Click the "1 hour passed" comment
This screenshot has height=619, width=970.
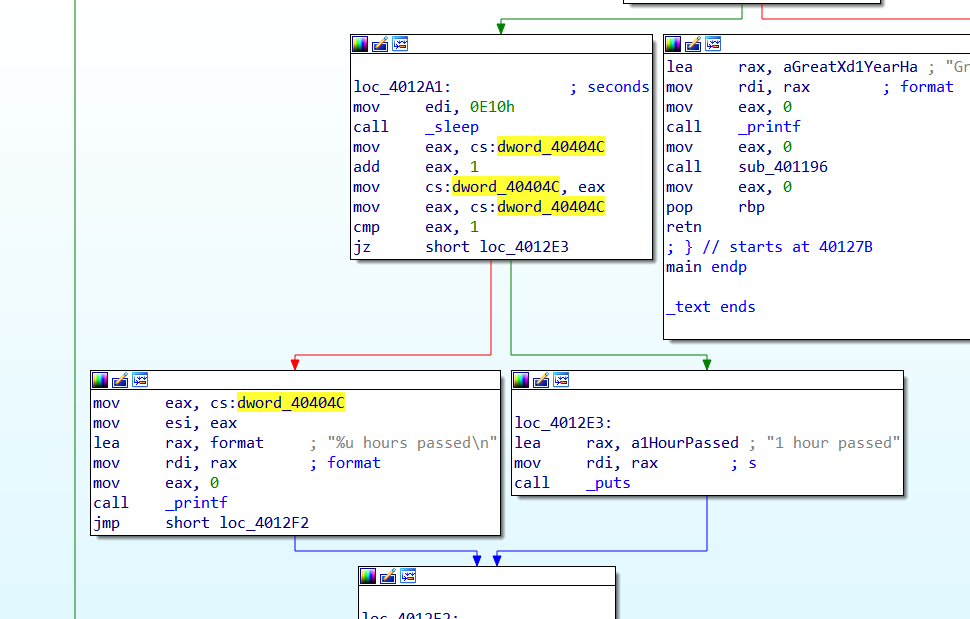tap(833, 443)
